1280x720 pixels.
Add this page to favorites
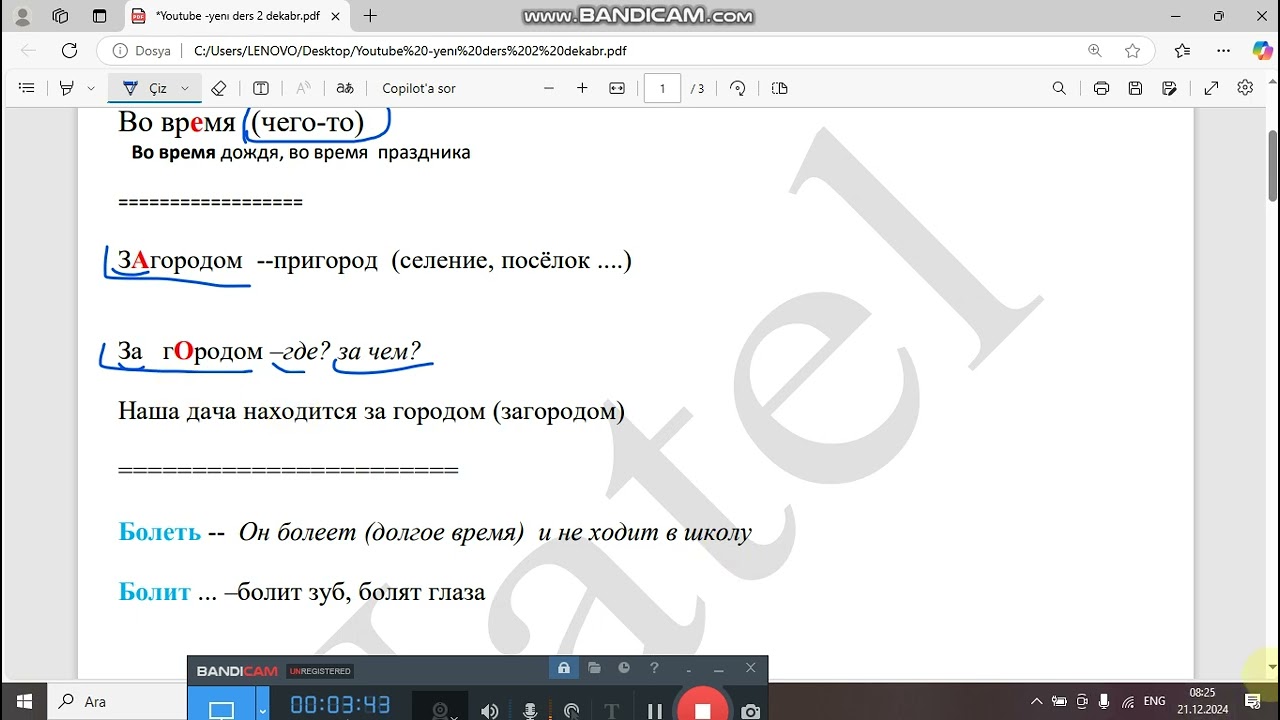[x=1132, y=51]
